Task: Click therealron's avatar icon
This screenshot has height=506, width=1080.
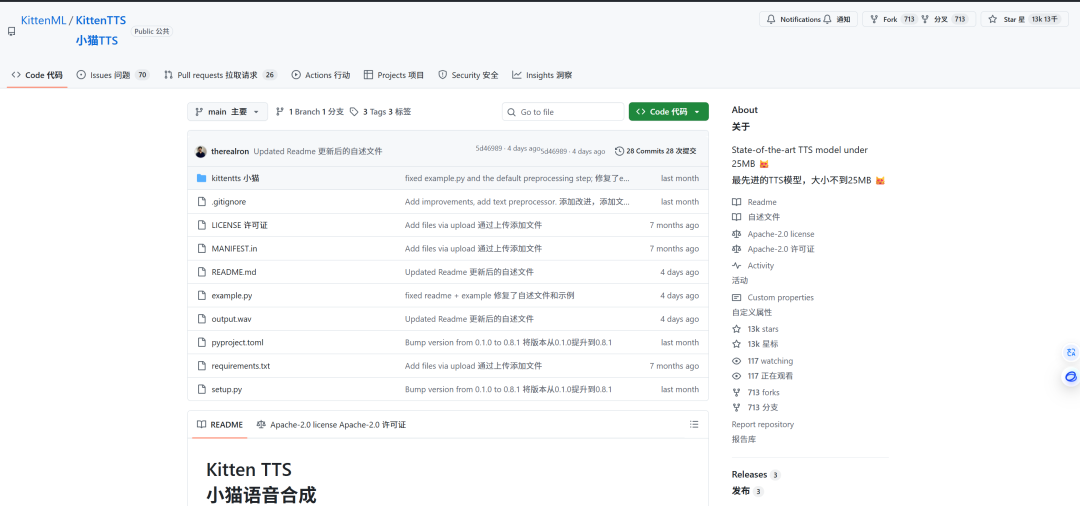Action: pyautogui.click(x=201, y=151)
